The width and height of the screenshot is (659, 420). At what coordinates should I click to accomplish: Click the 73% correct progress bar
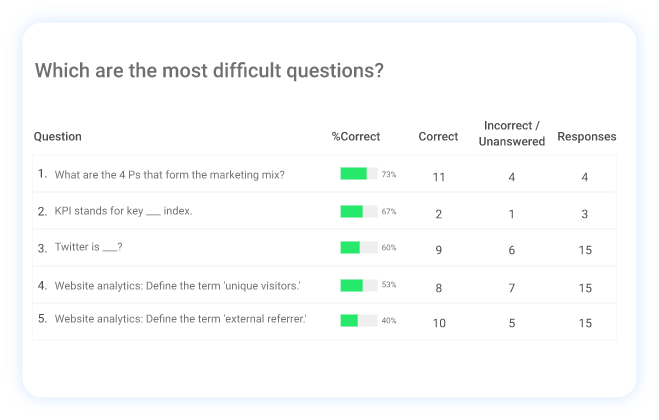pos(359,174)
